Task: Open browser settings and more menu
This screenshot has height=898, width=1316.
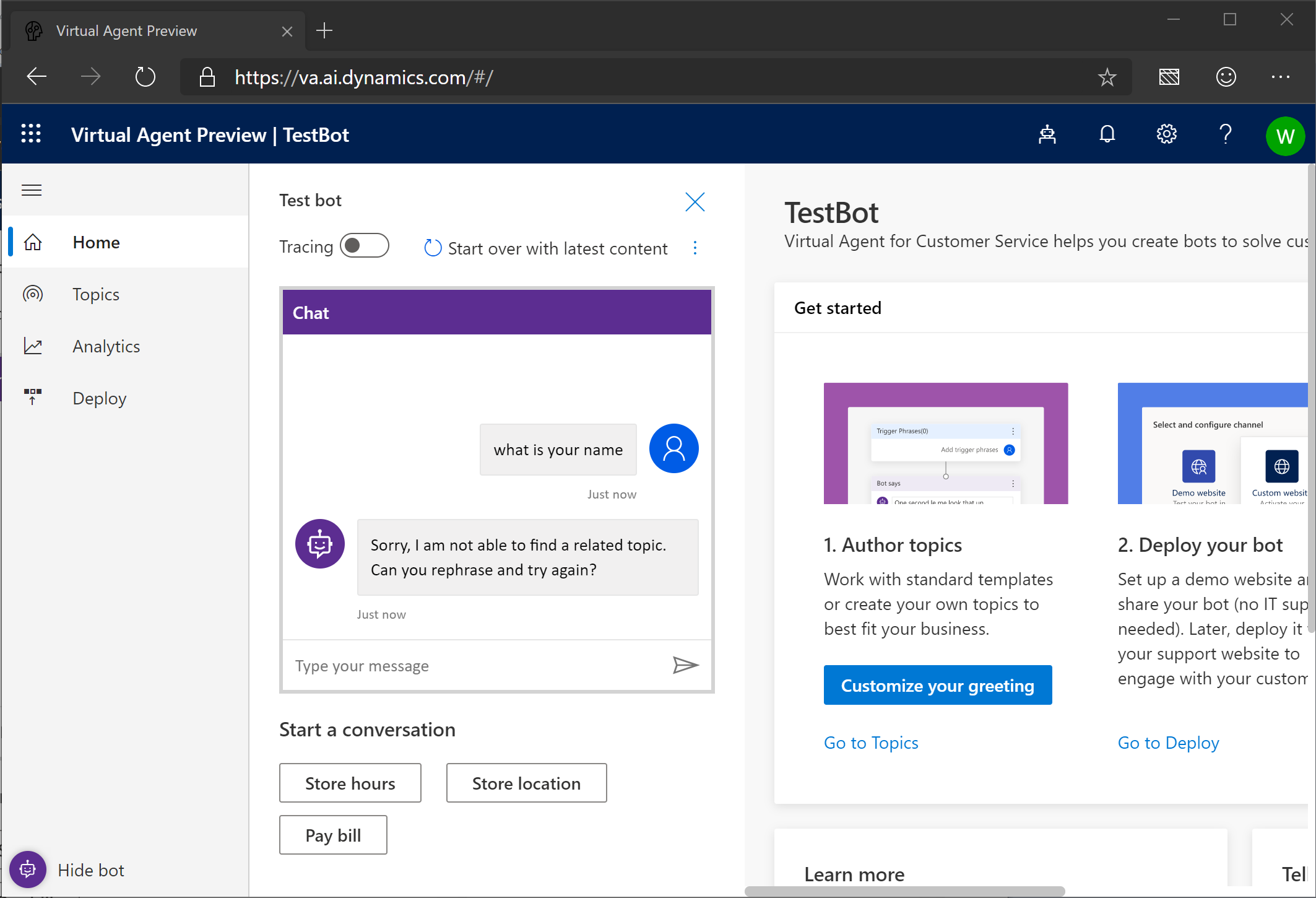Action: click(1280, 77)
